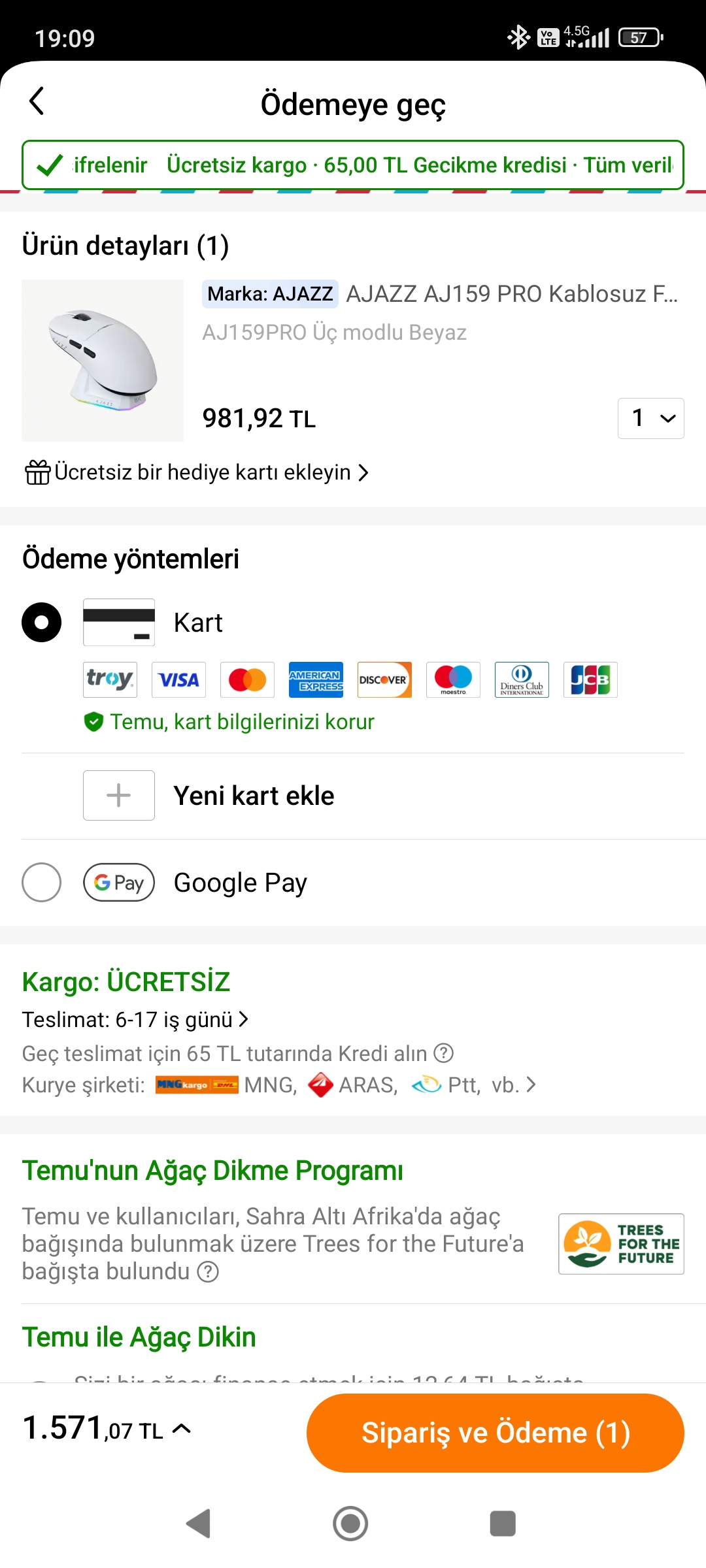Tap the plus icon to add card

point(119,796)
